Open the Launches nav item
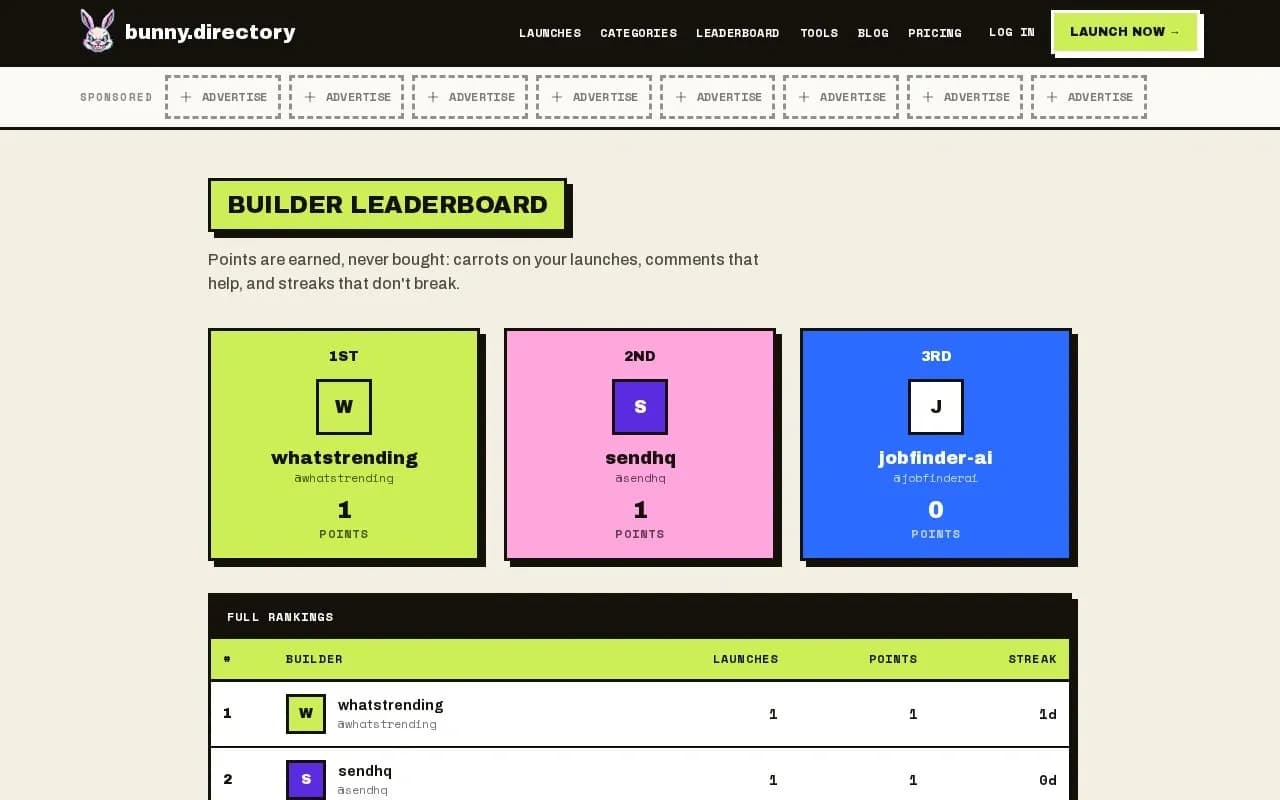Image resolution: width=1280 pixels, height=800 pixels. pyautogui.click(x=550, y=33)
